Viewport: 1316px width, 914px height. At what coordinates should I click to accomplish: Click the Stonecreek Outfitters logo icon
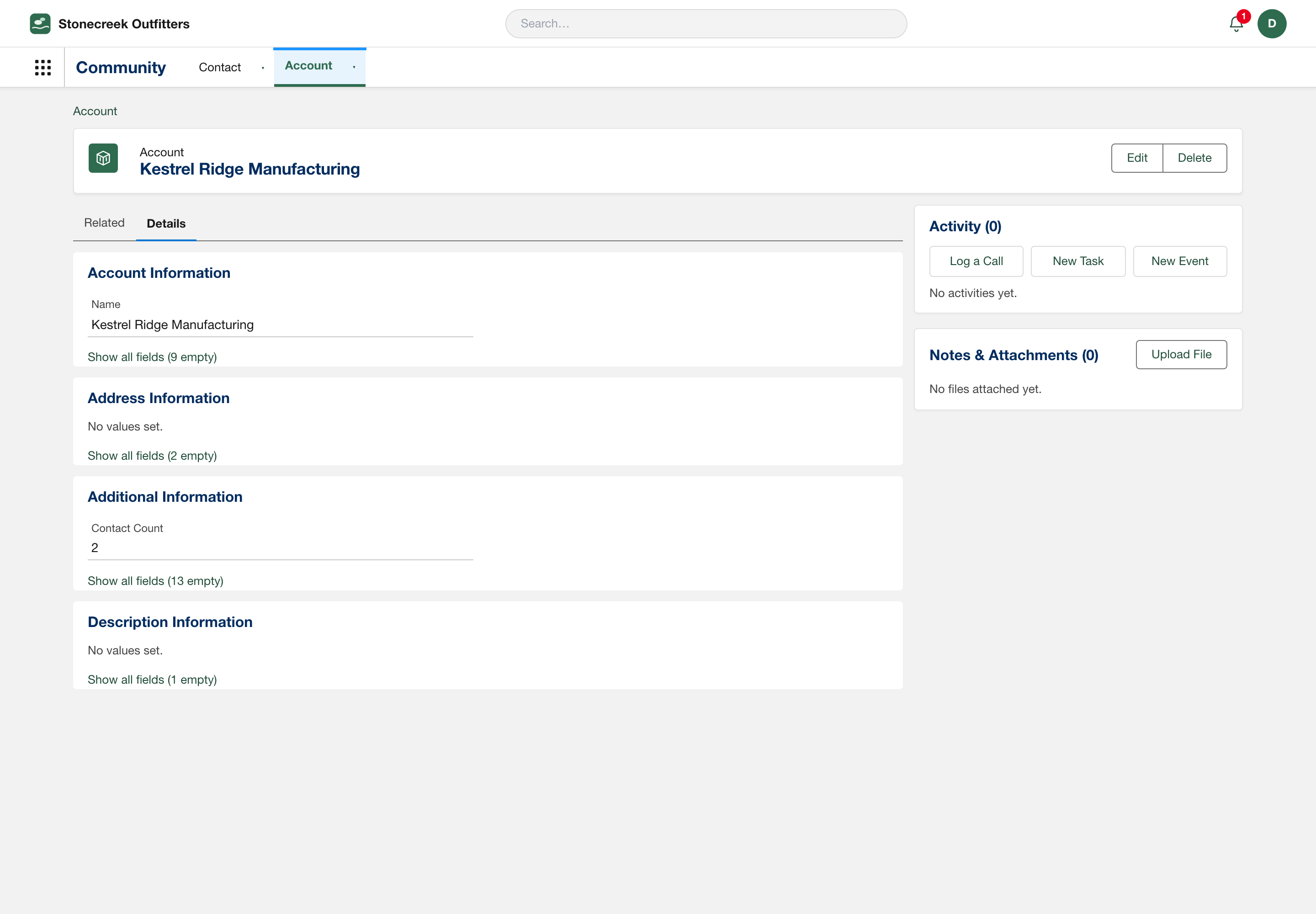coord(40,23)
